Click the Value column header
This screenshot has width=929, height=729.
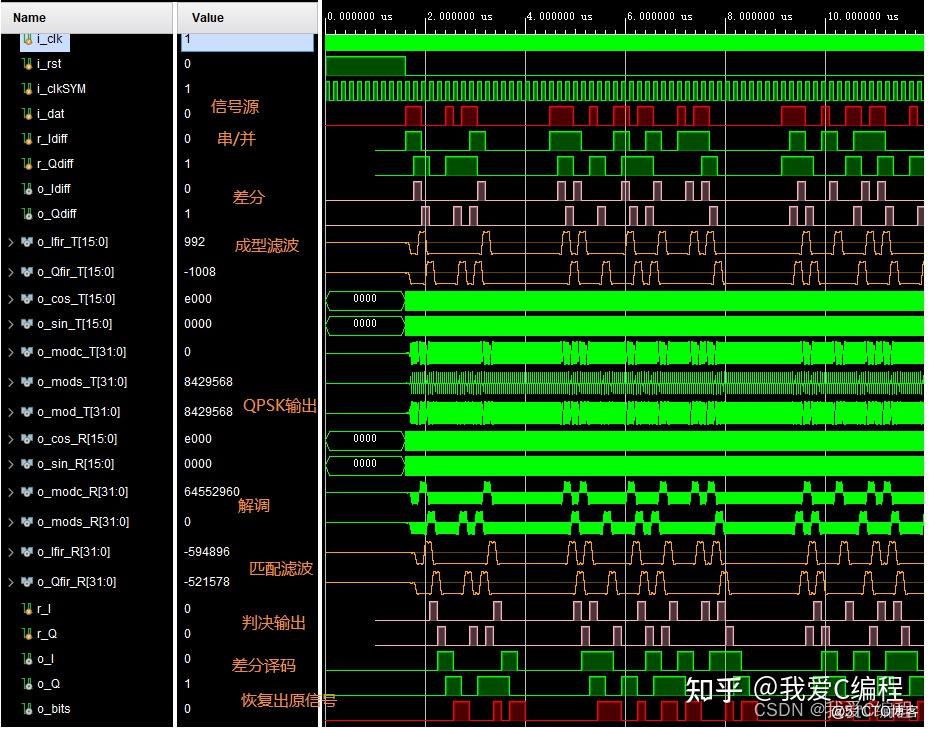pos(208,17)
